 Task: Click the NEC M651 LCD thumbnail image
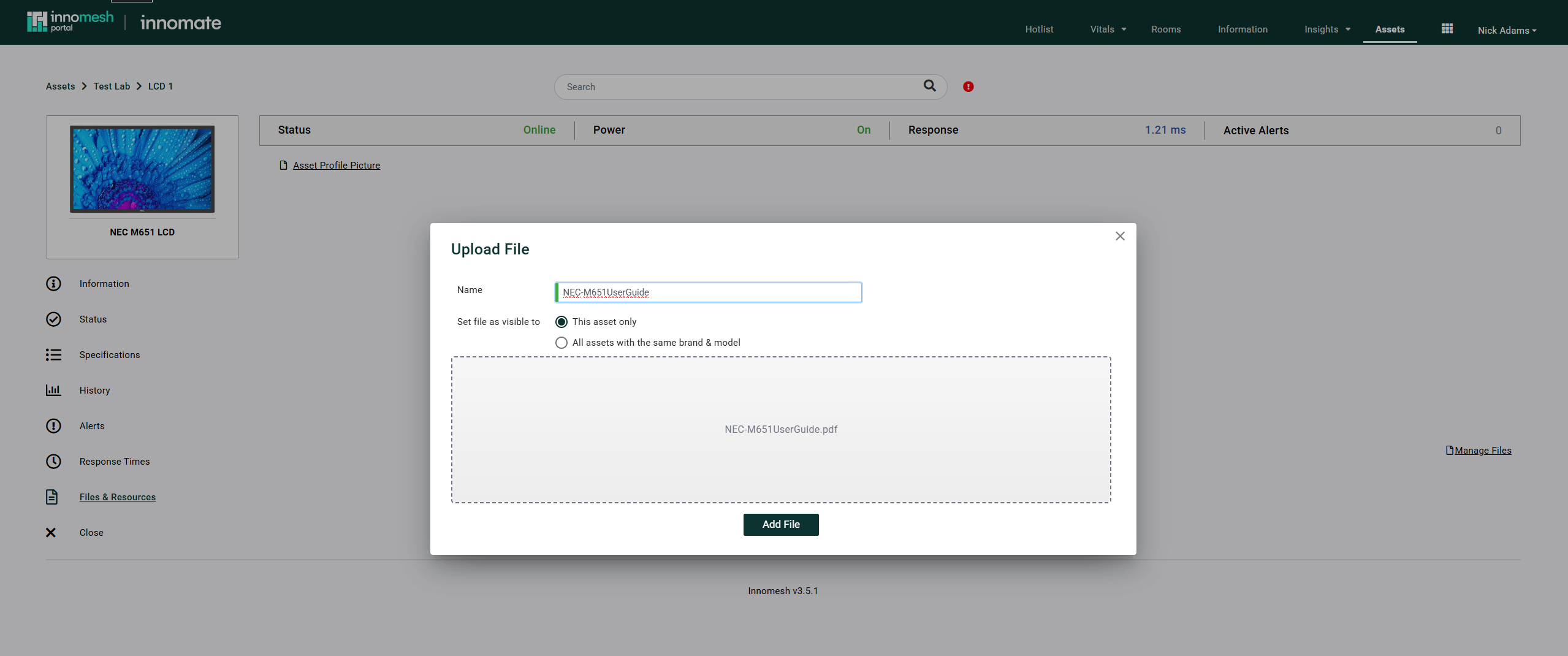click(x=142, y=169)
